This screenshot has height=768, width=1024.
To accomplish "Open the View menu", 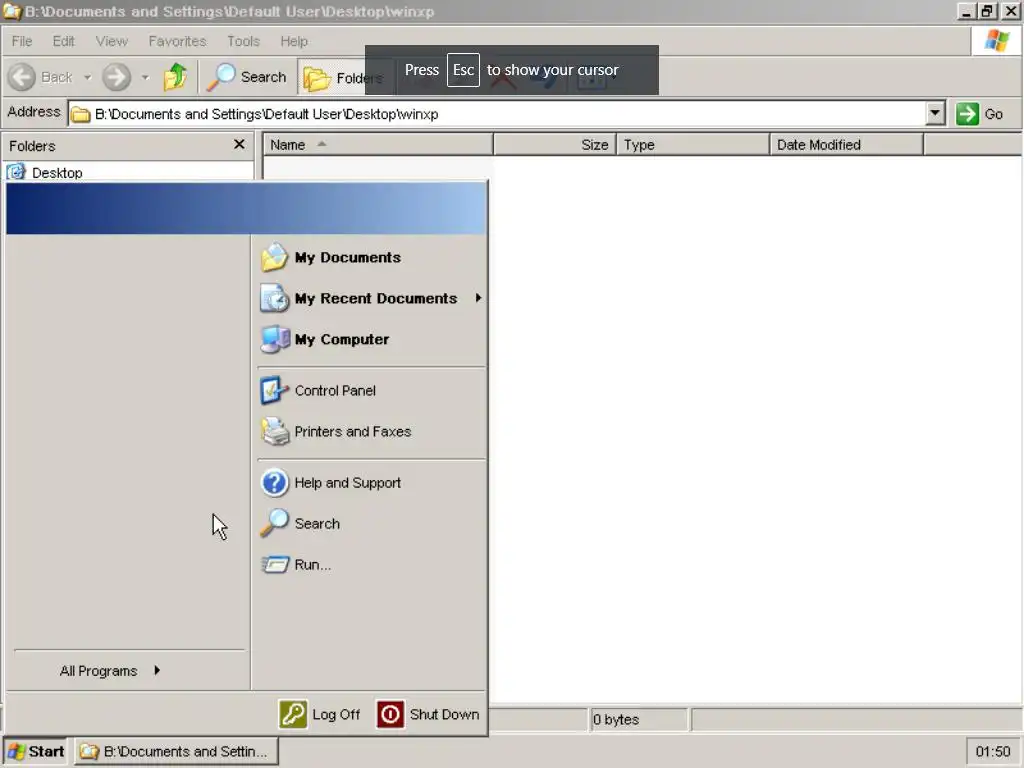I will (112, 41).
